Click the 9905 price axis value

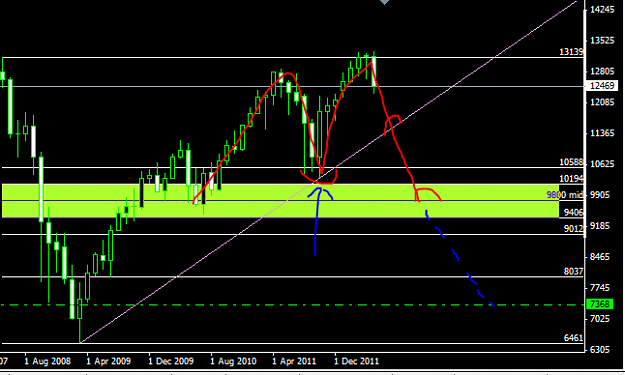599,195
